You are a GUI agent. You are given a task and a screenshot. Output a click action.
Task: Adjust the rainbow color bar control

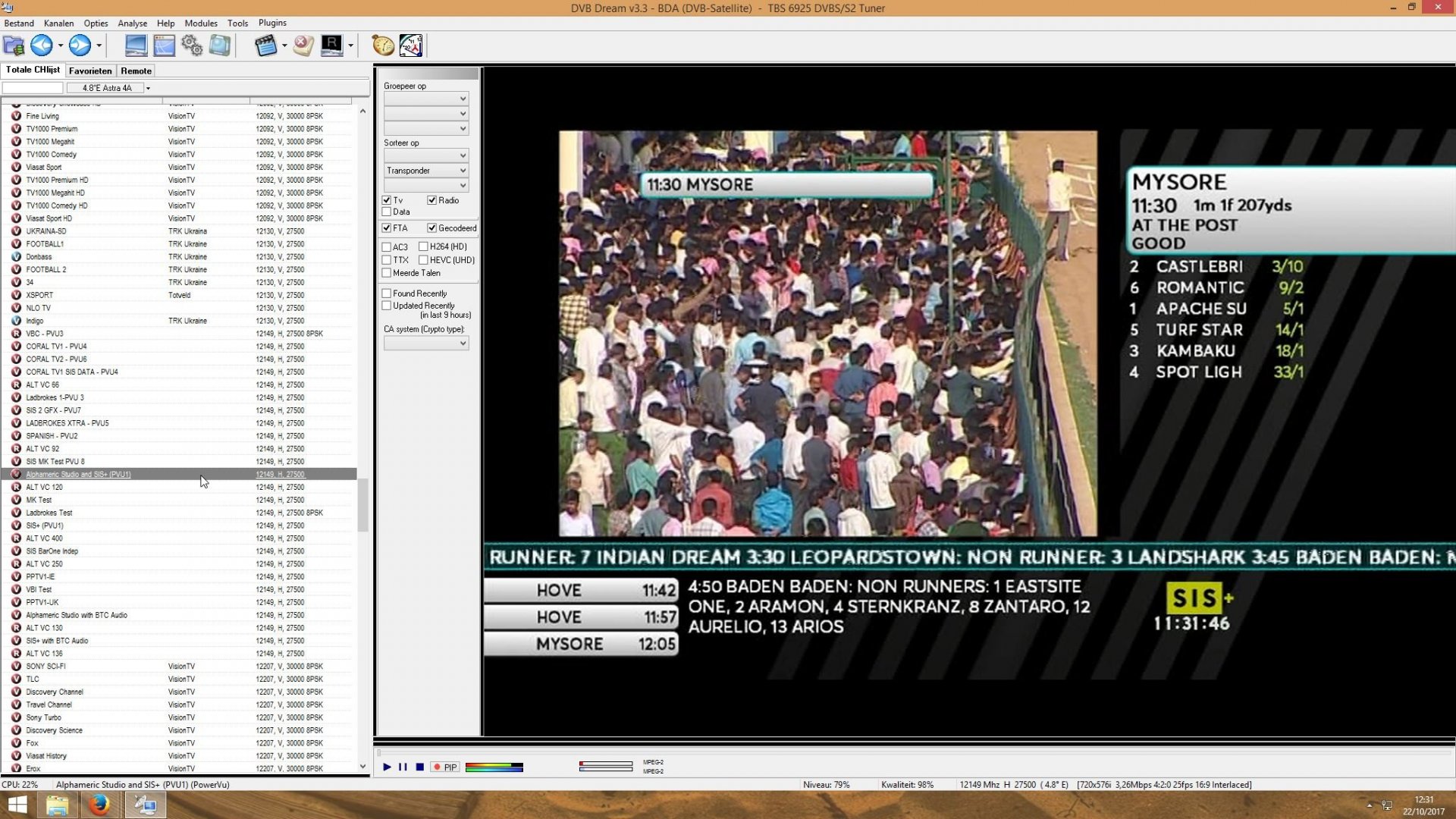(494, 767)
